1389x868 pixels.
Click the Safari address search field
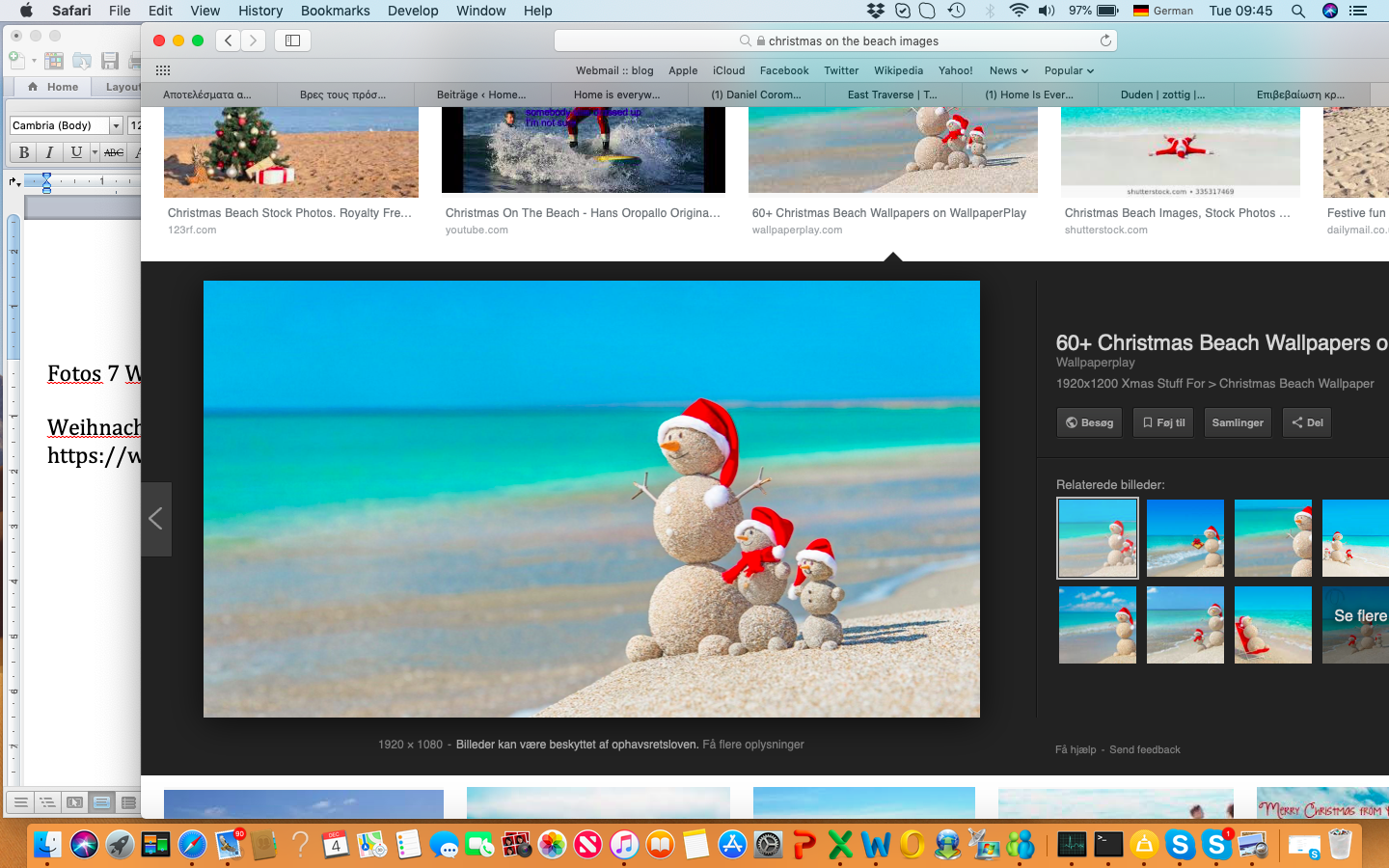[x=835, y=41]
